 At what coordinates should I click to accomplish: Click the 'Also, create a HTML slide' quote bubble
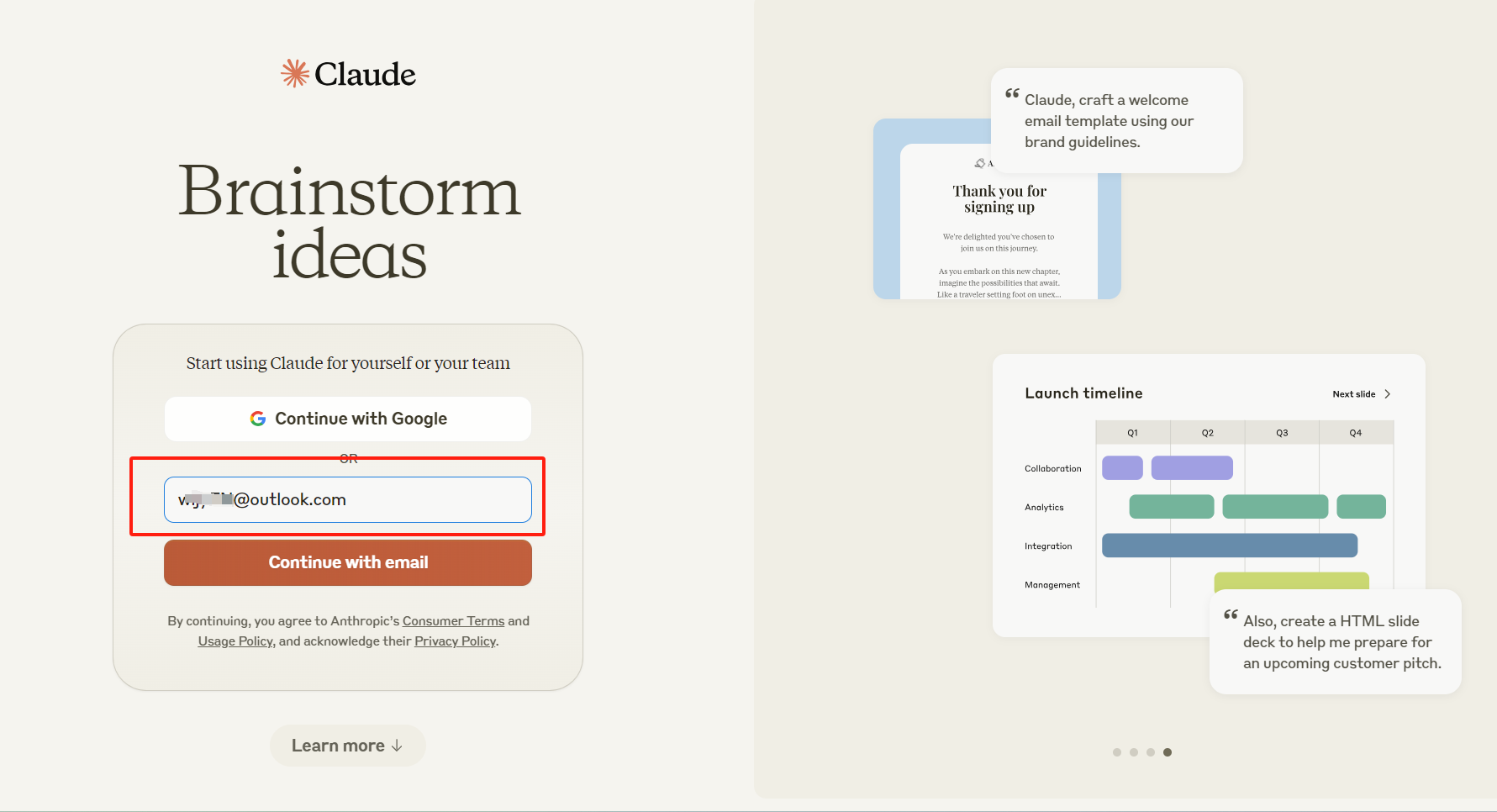coord(1335,642)
